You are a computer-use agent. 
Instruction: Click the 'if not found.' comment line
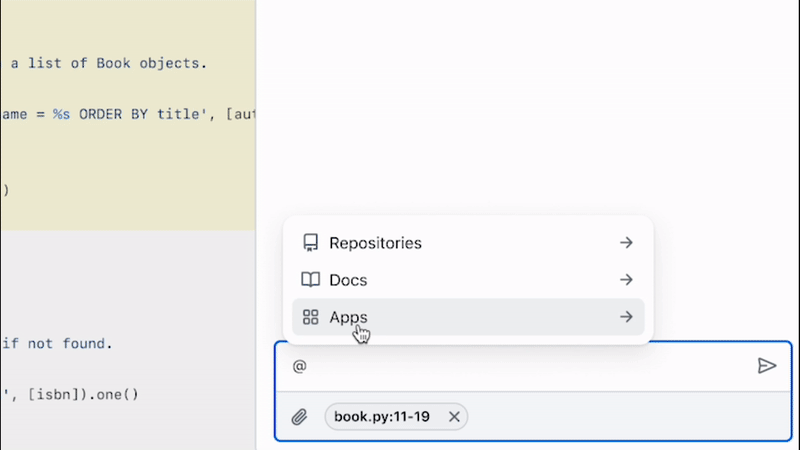tap(57, 344)
